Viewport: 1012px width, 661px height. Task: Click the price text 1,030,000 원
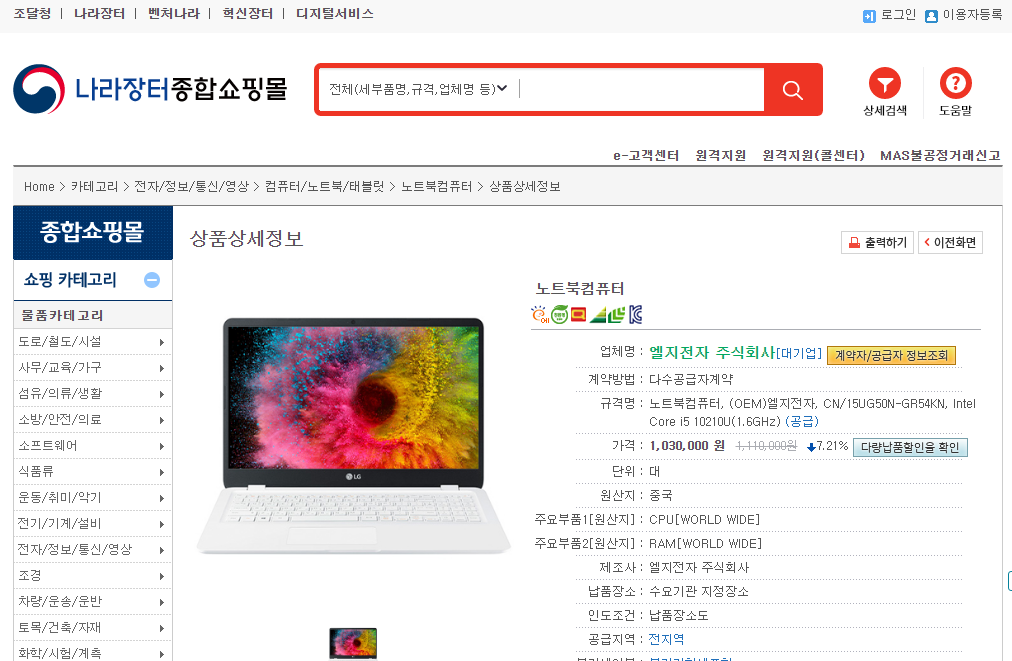point(687,446)
